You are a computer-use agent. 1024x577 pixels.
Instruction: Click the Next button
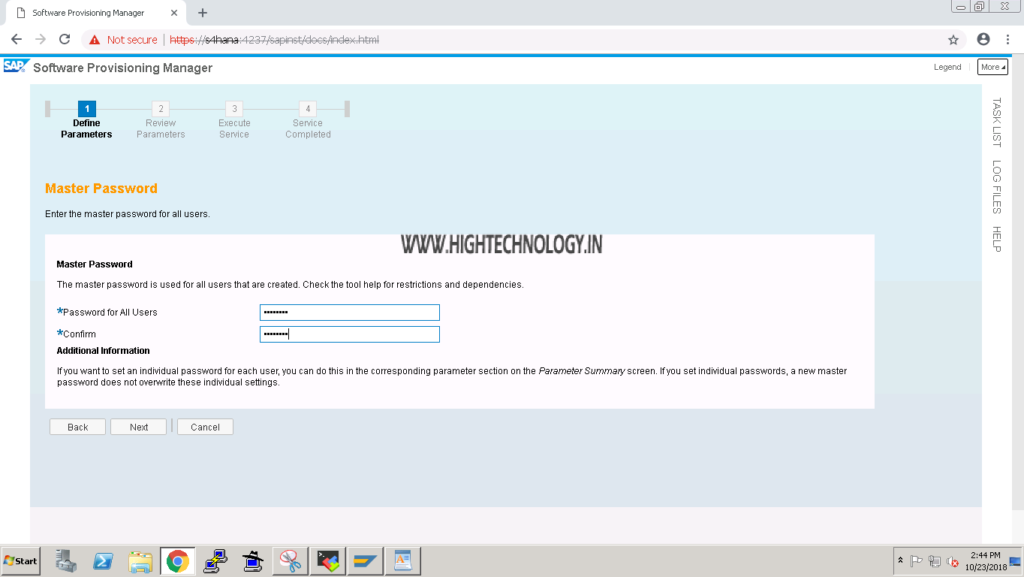click(x=138, y=427)
